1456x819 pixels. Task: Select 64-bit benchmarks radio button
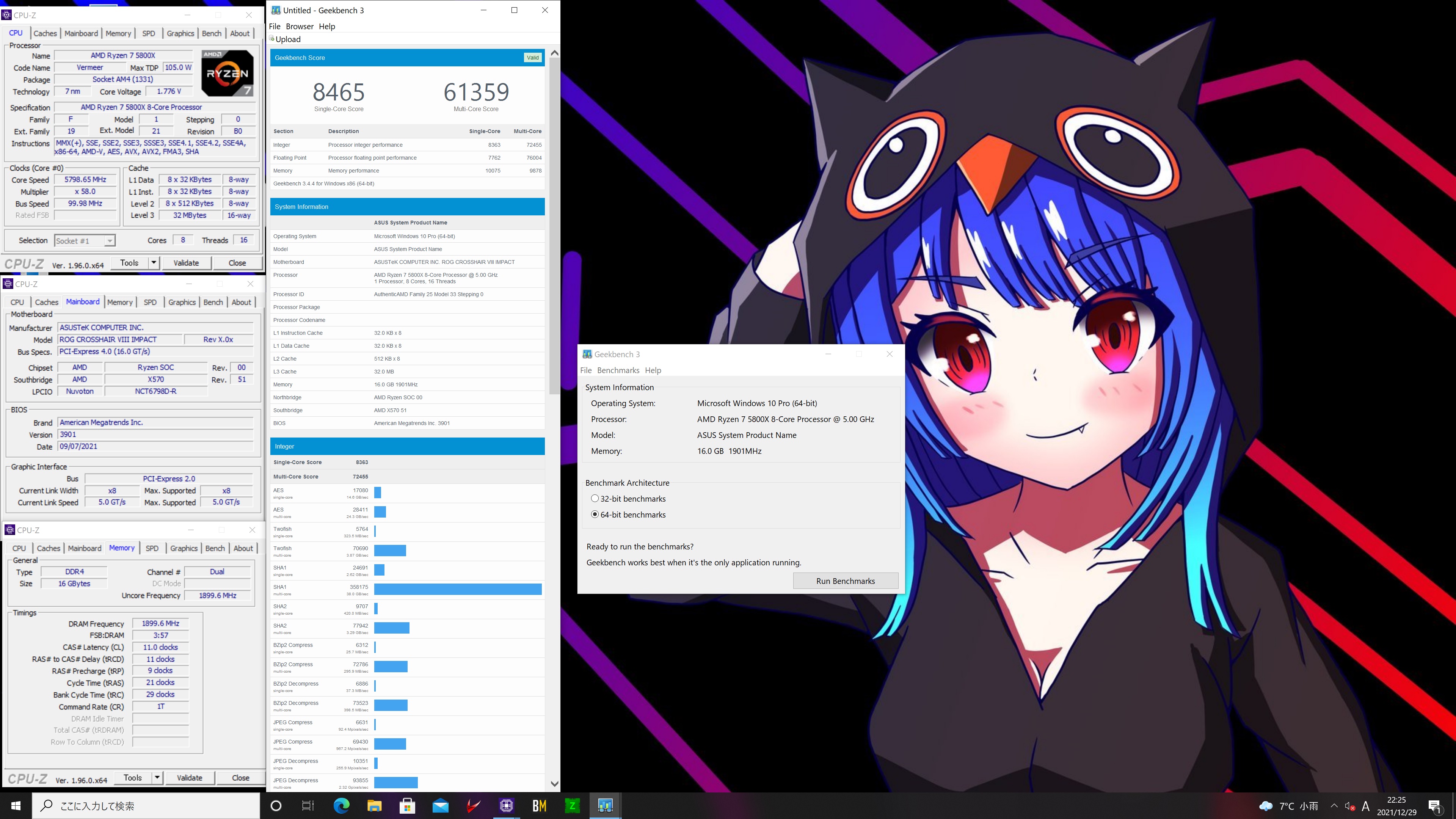pos(595,515)
